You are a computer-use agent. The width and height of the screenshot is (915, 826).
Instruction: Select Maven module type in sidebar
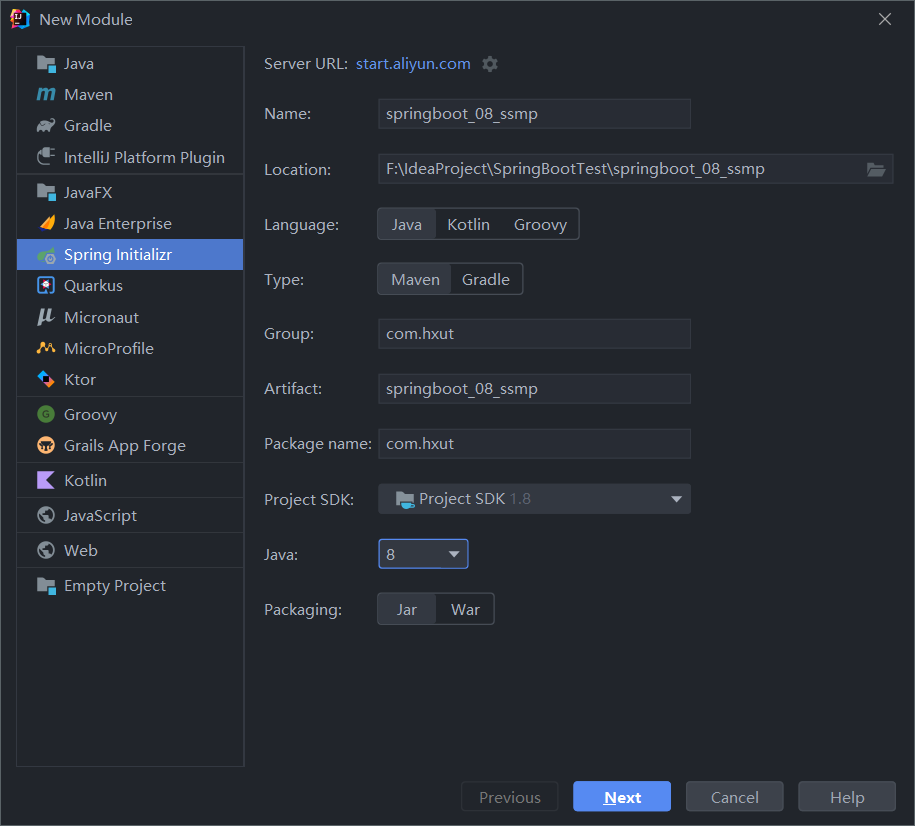point(130,95)
